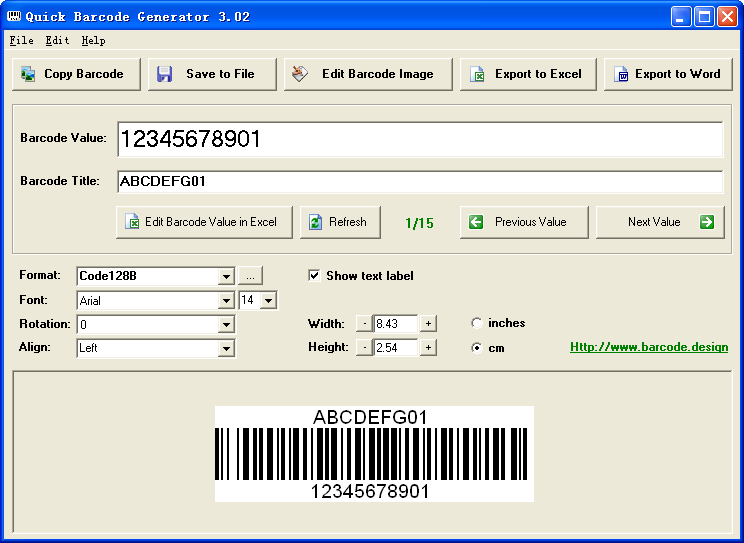Click the Barcode Value input field
The width and height of the screenshot is (744, 543).
420,139
